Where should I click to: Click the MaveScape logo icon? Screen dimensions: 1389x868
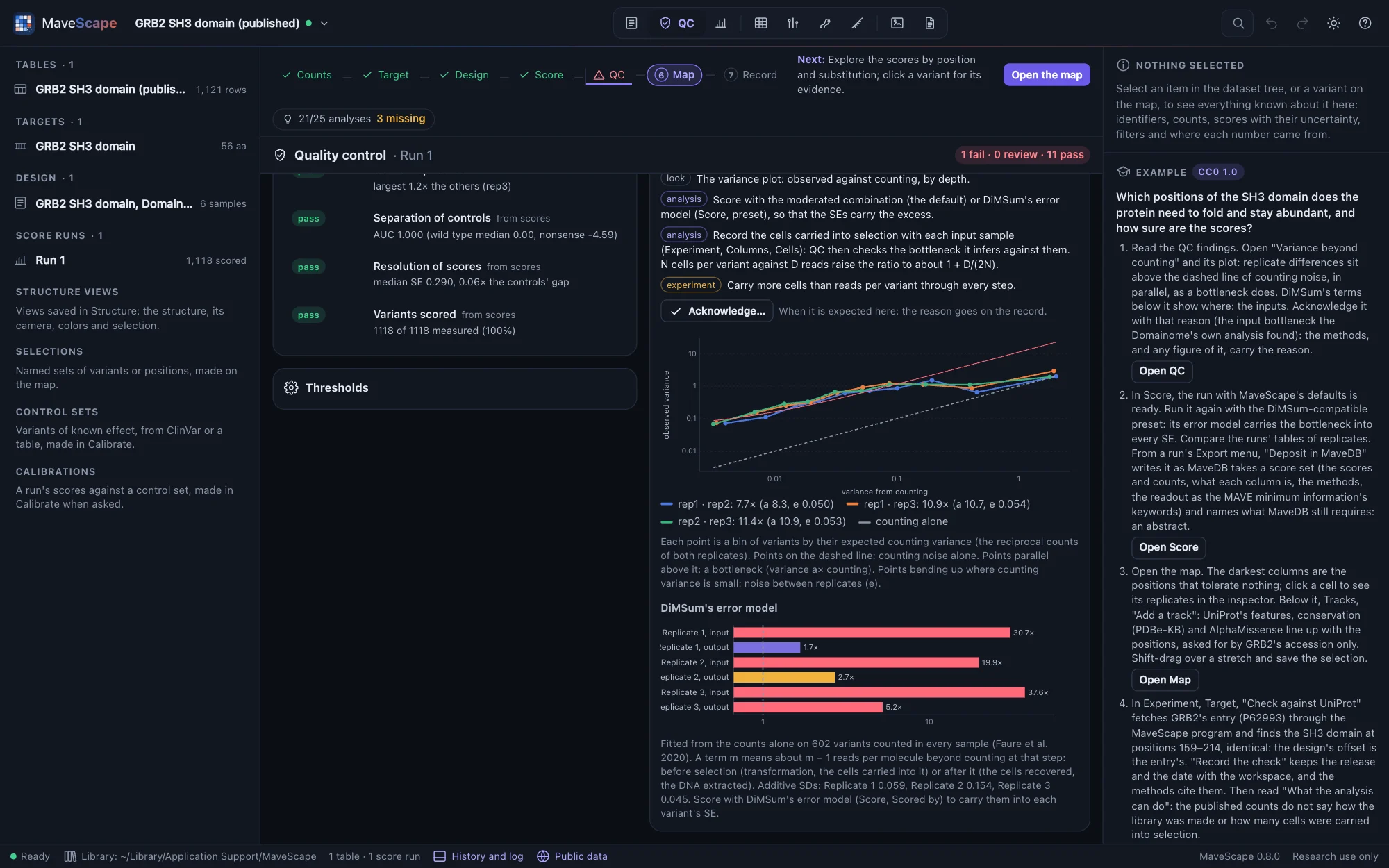24,23
